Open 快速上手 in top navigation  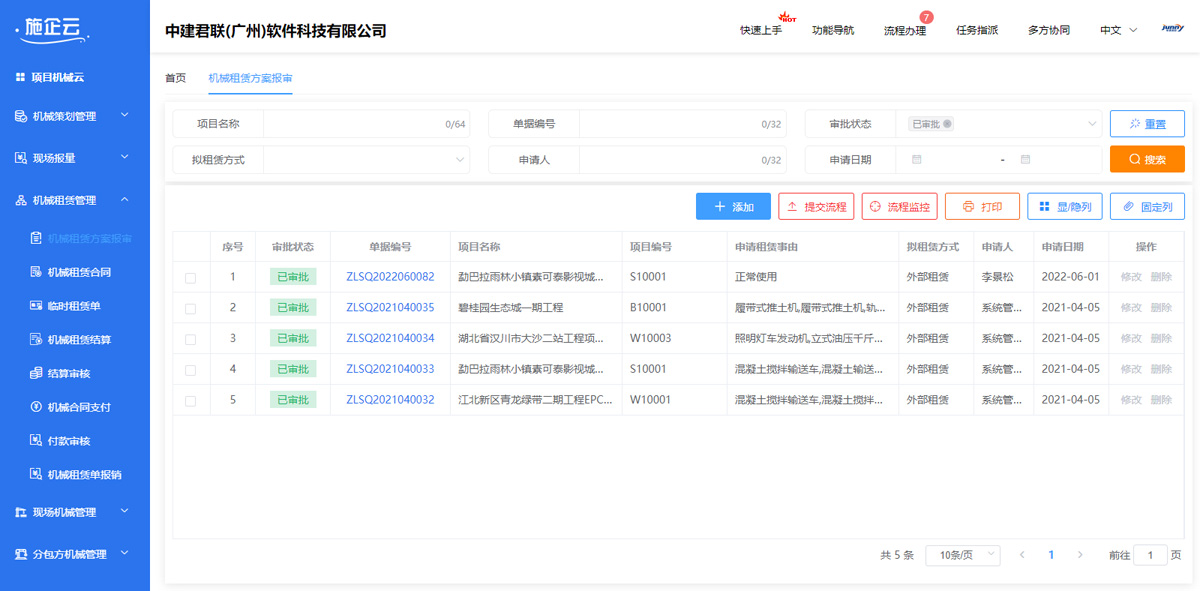761,30
